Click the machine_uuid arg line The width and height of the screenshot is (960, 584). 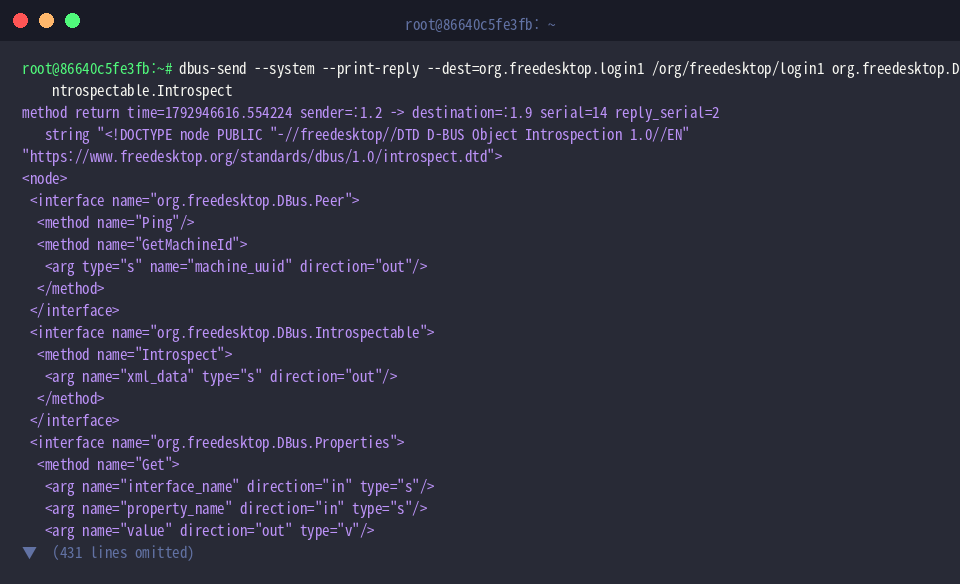coord(236,267)
